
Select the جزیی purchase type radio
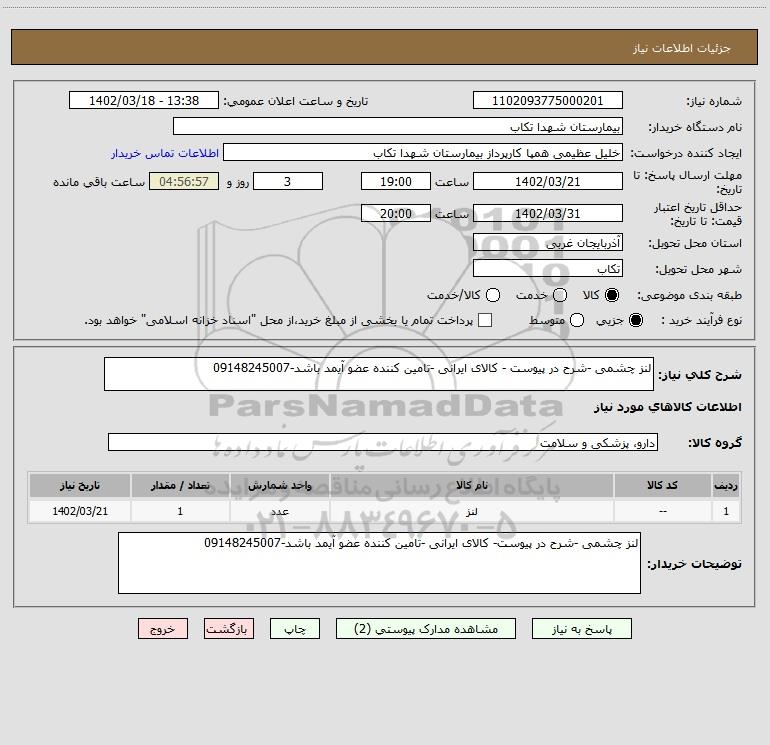click(x=635, y=320)
